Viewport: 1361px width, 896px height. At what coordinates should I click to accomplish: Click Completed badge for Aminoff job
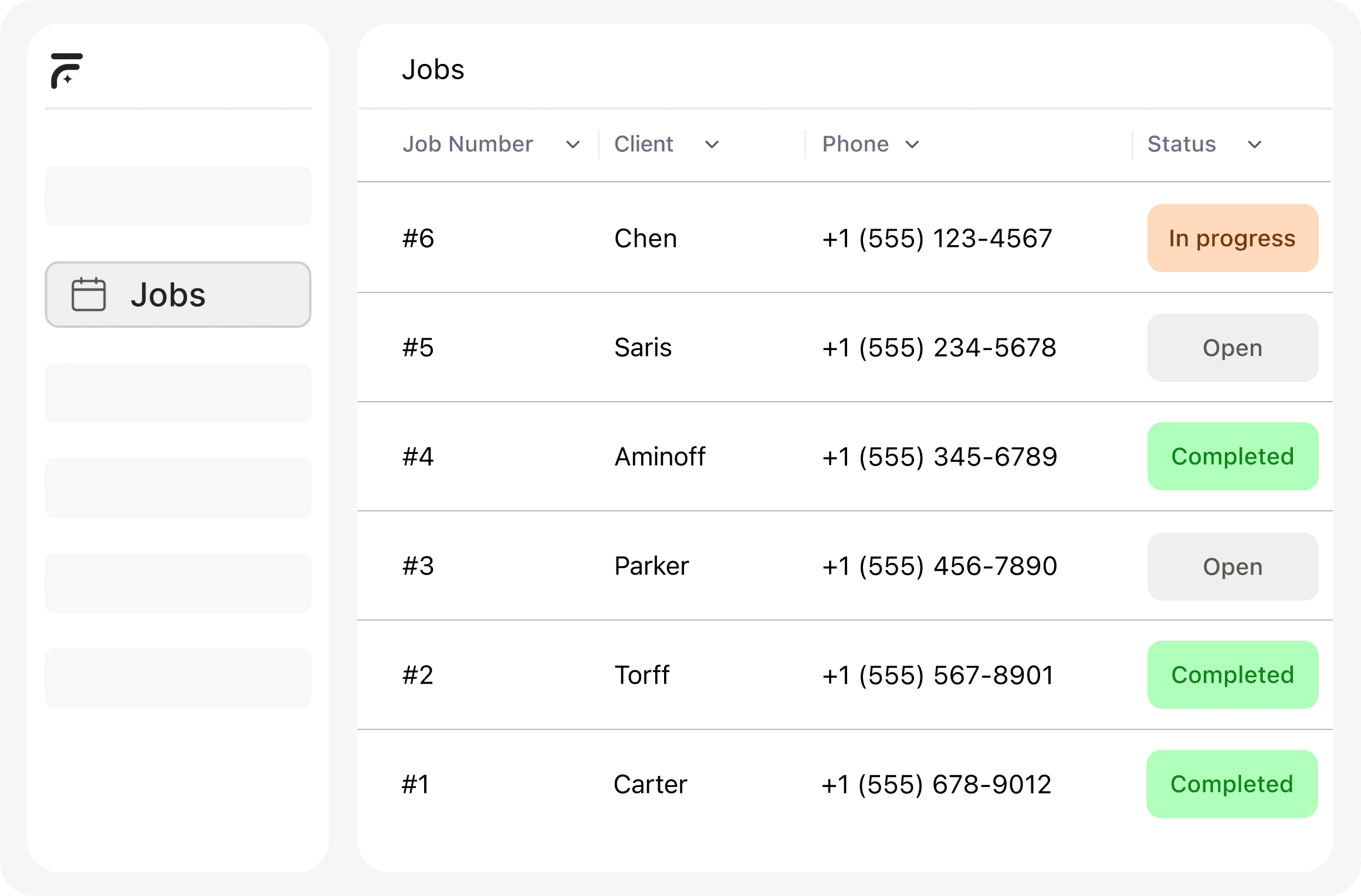coord(1232,456)
